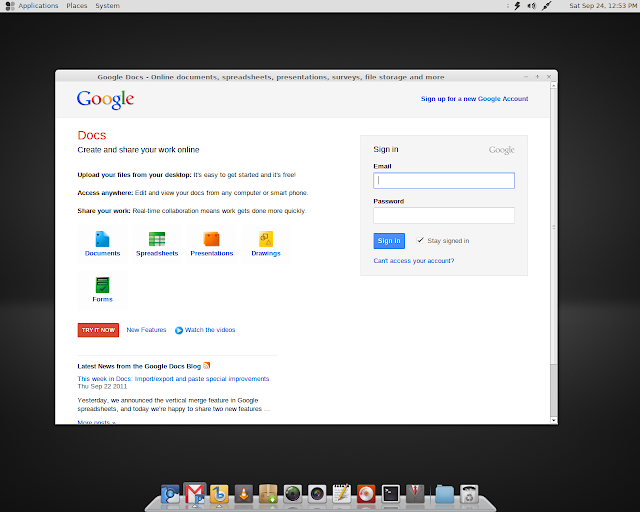Screen dimensions: 640x512
Task: Toggle the Stay signed in checkbox
Action: pos(420,240)
